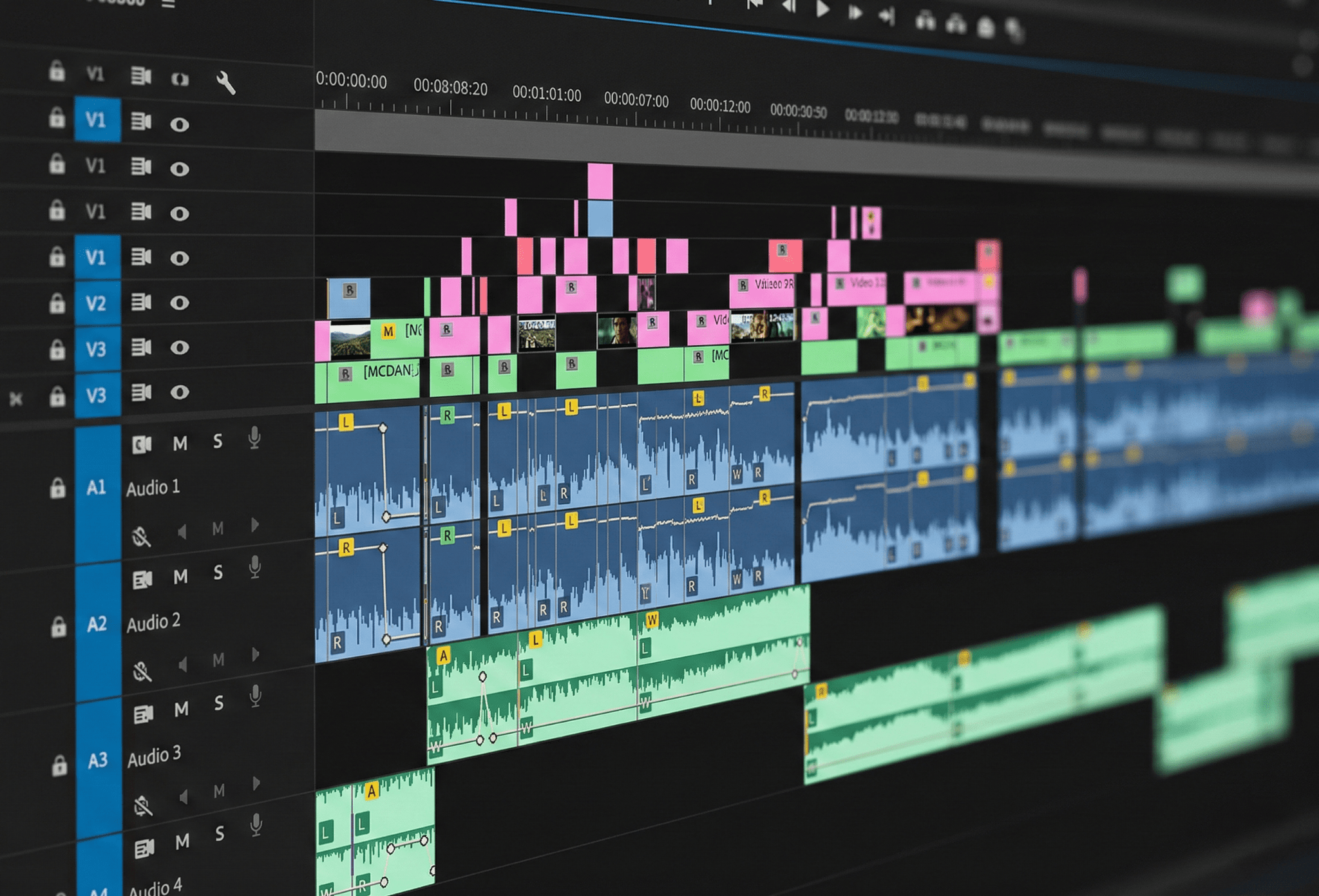Click the Export Frame camera icon
The image size is (1319, 896).
click(x=985, y=28)
